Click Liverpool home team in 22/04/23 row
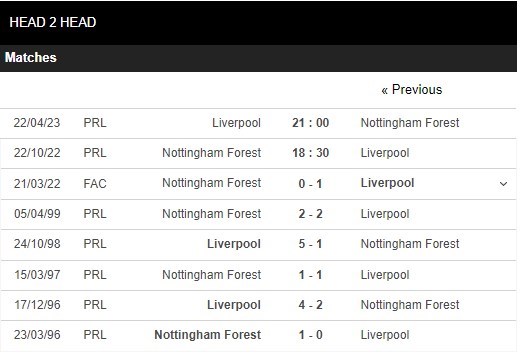 point(236,123)
